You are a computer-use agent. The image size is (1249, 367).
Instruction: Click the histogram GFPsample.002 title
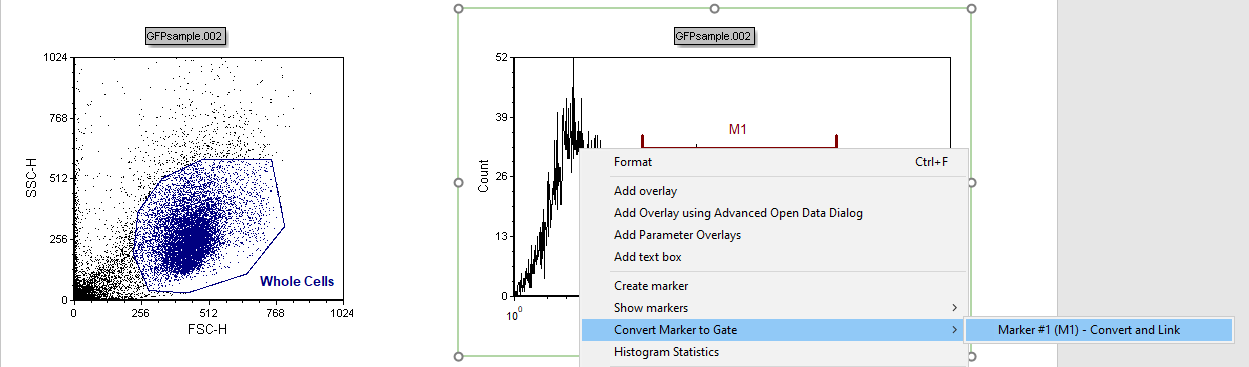(714, 36)
